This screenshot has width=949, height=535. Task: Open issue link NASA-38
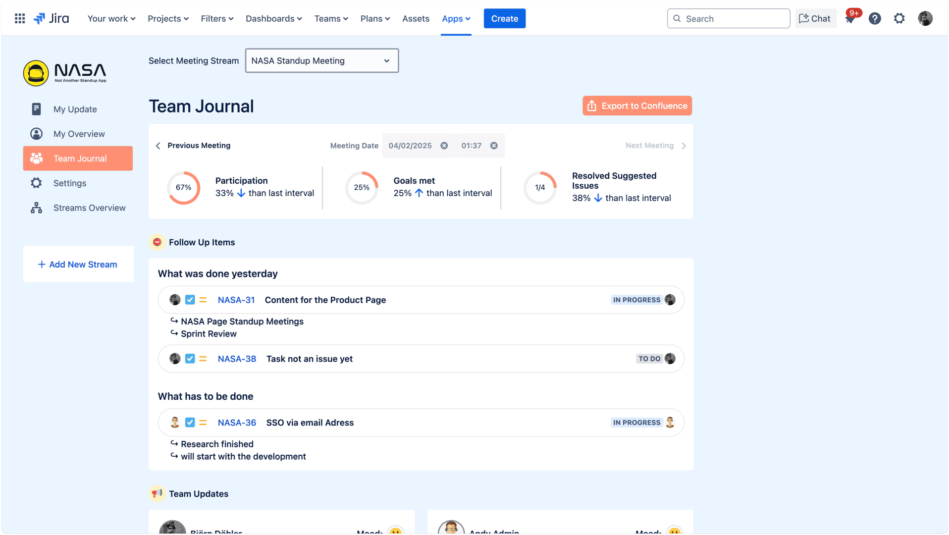(x=237, y=358)
